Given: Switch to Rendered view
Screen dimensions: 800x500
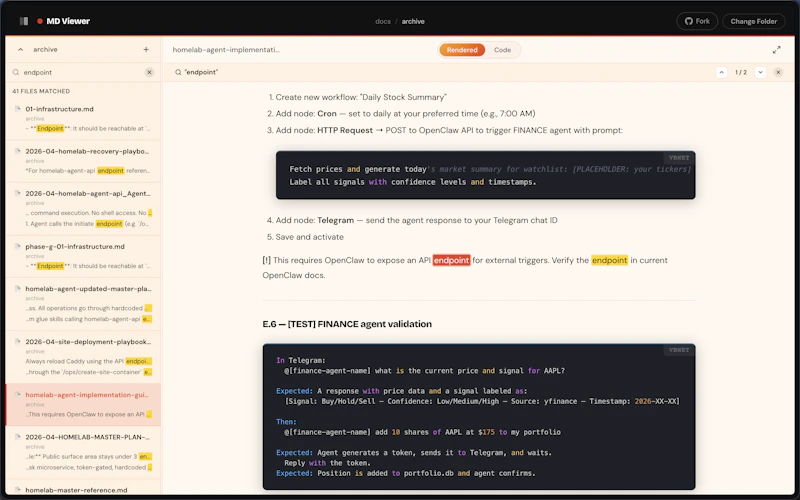Looking at the screenshot, I should (462, 50).
